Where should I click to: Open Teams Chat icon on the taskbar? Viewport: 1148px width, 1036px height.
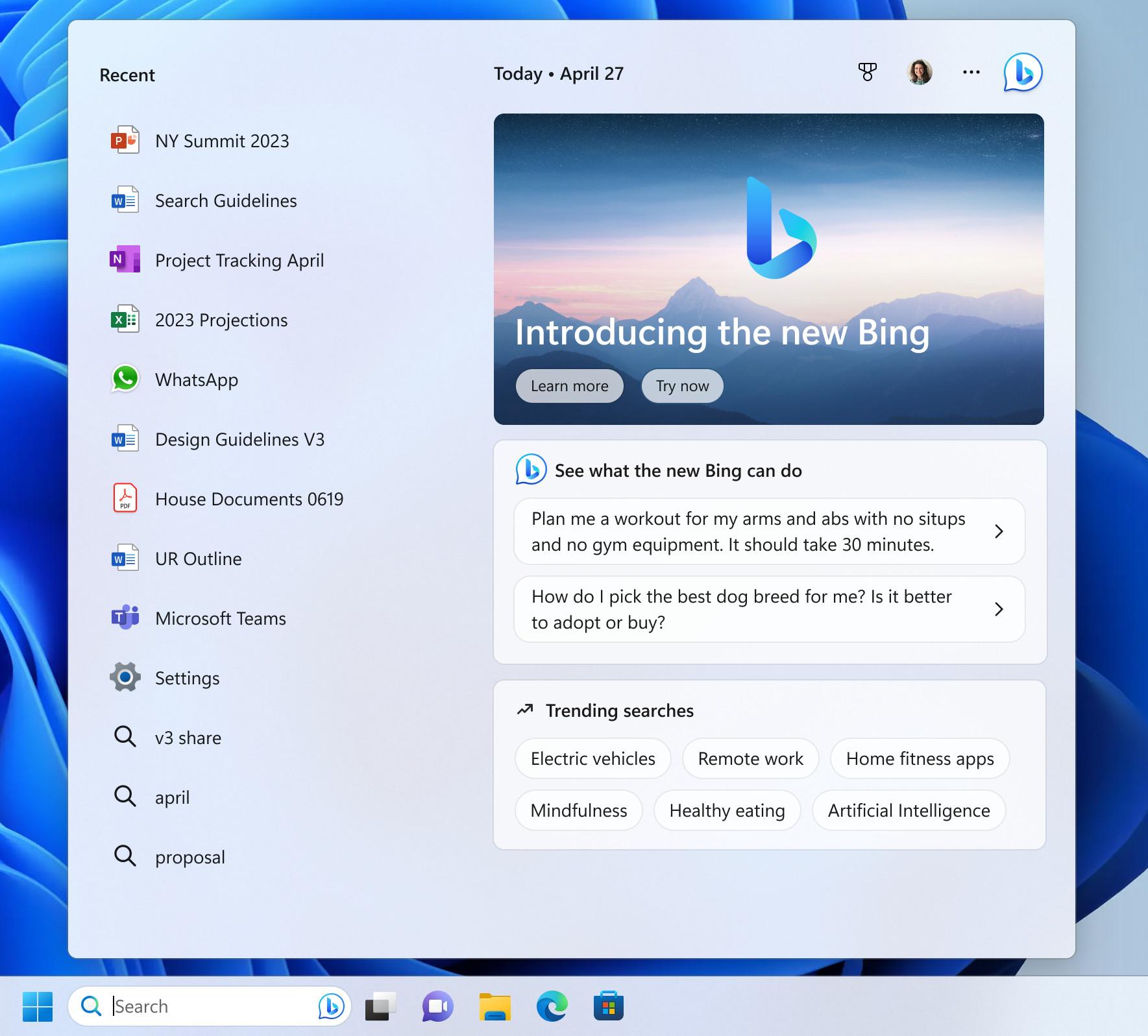437,1006
